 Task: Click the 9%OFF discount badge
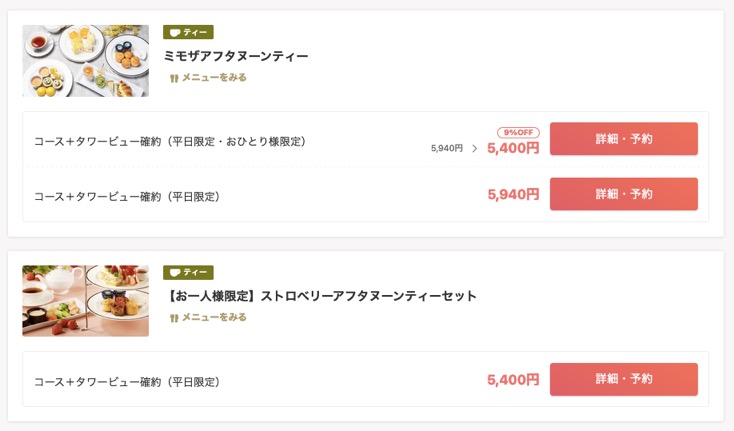click(x=518, y=132)
